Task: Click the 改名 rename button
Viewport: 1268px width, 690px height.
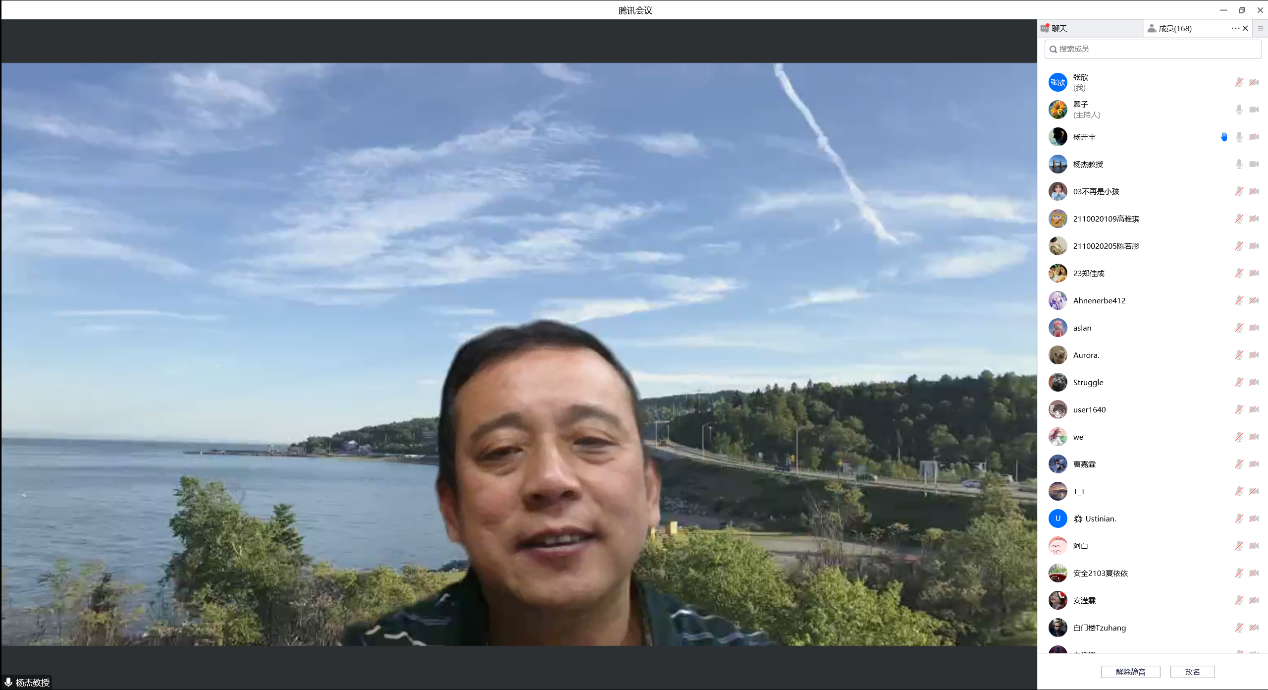Action: (1192, 672)
